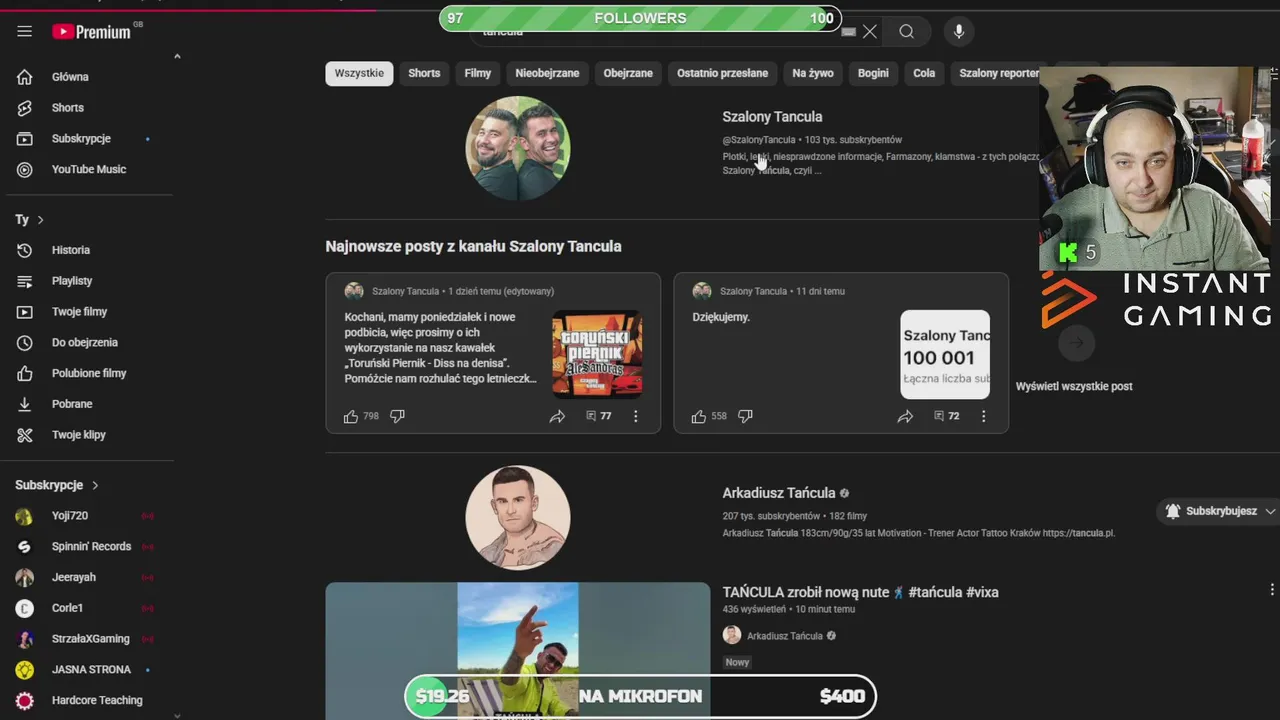Open more options on Dziękujemy post
This screenshot has height=720, width=1280.
click(x=983, y=416)
